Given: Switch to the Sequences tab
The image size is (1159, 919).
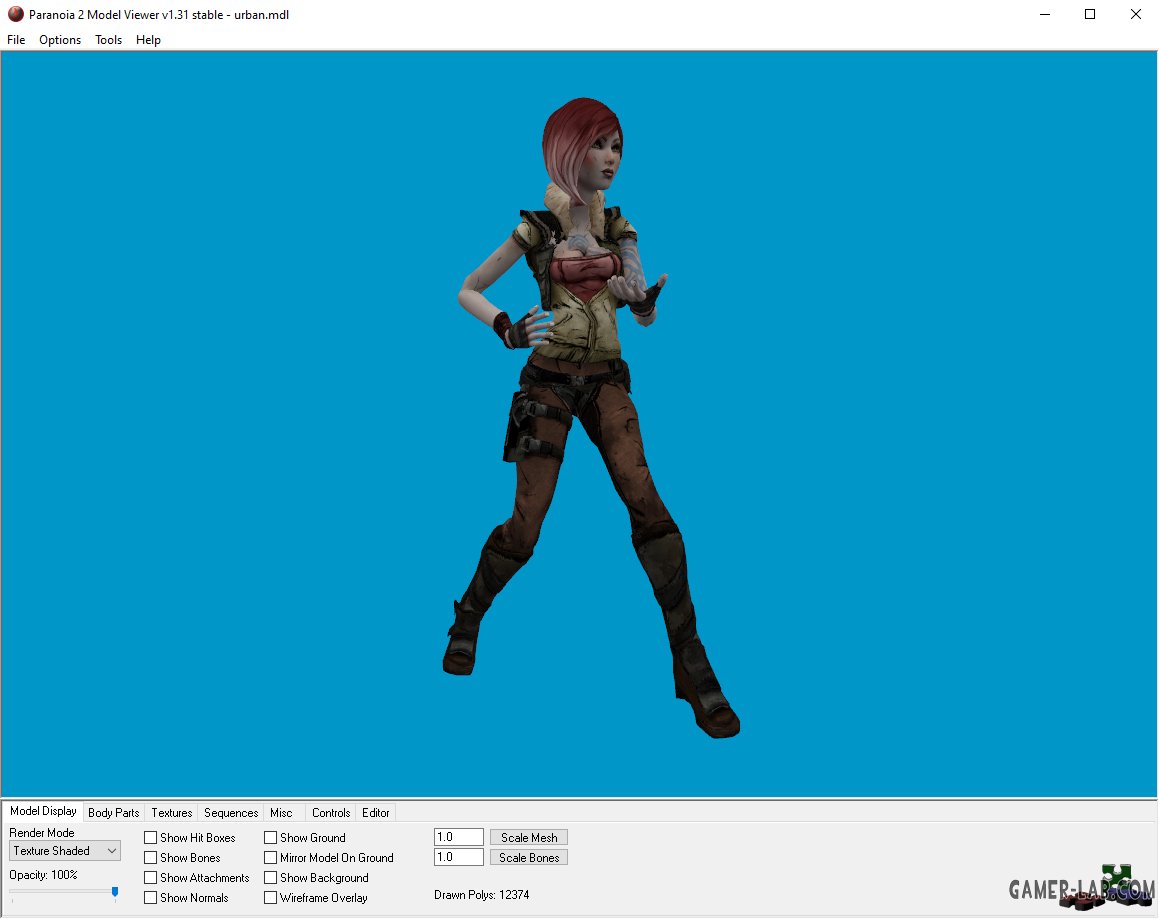Looking at the screenshot, I should click(x=231, y=813).
